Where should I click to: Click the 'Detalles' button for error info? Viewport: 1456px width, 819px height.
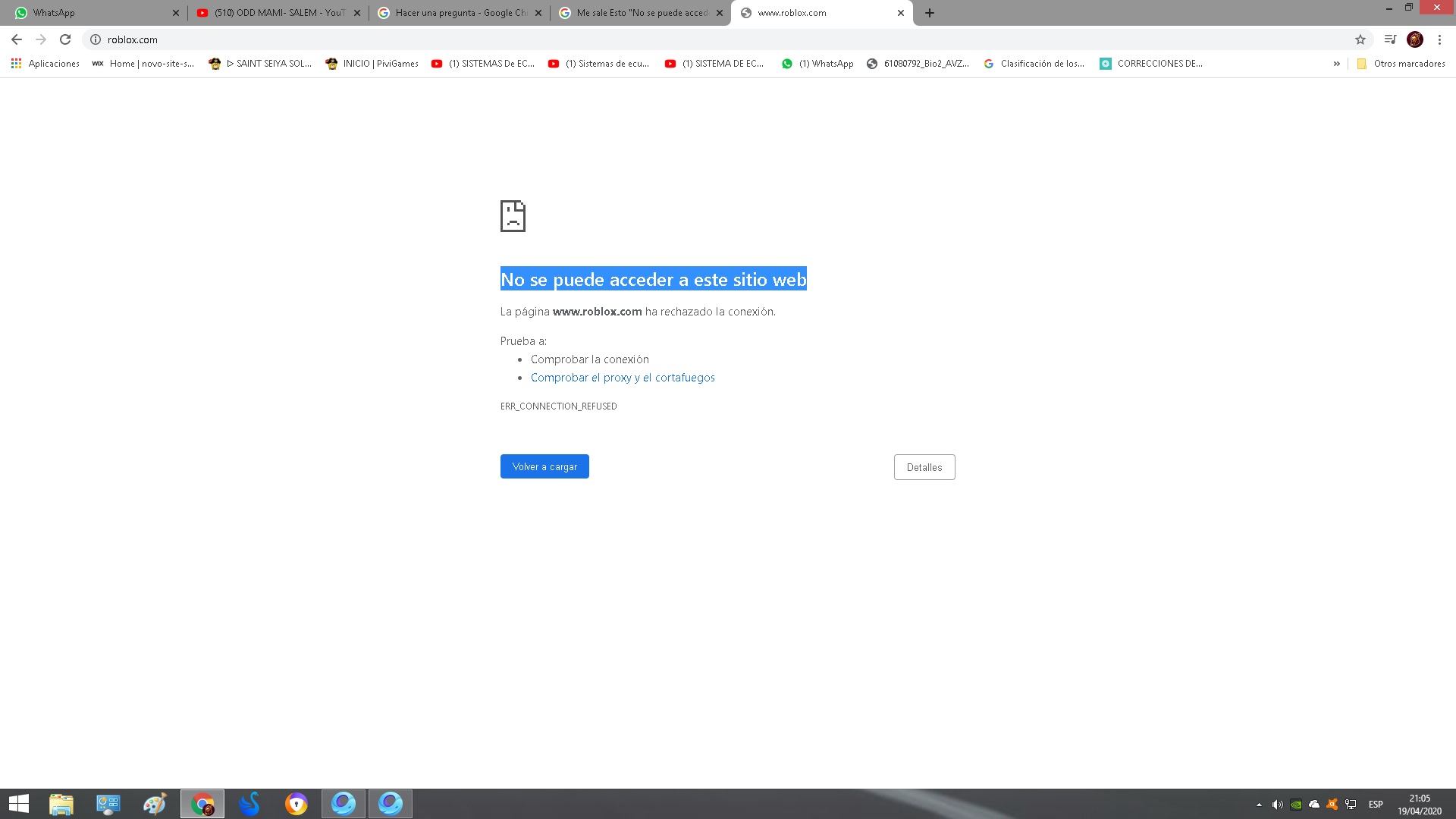click(924, 466)
